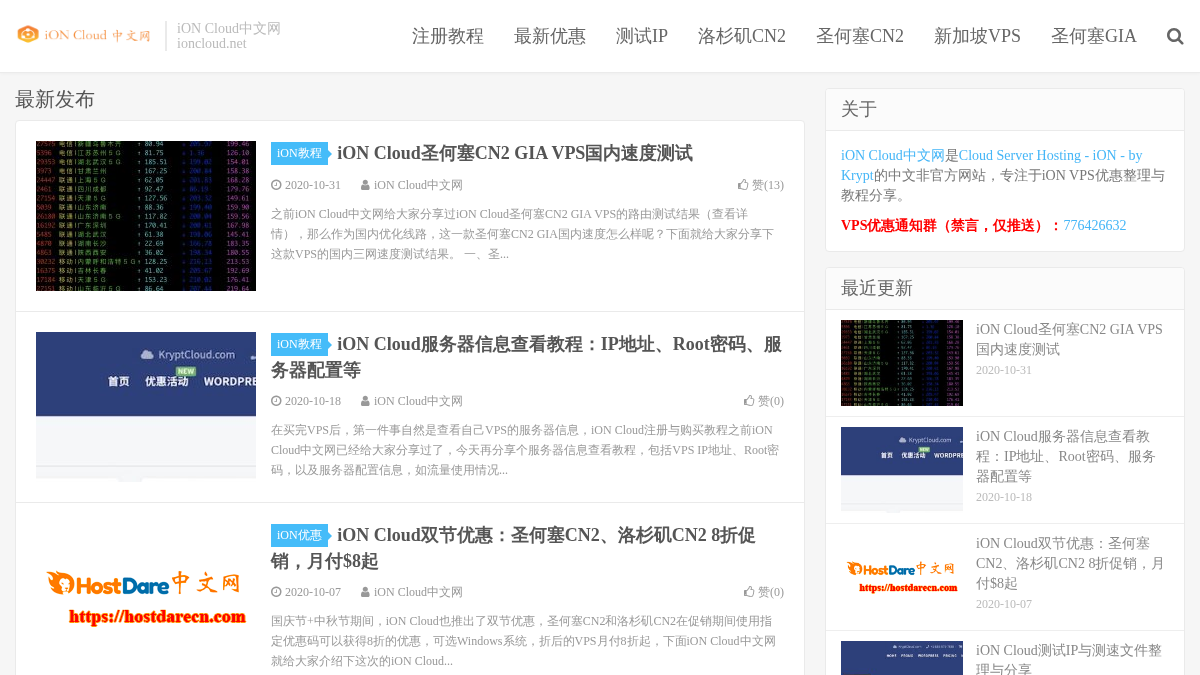Screen dimensions: 1200x675
Task: Open the search magnifier icon
Action: click(1175, 36)
